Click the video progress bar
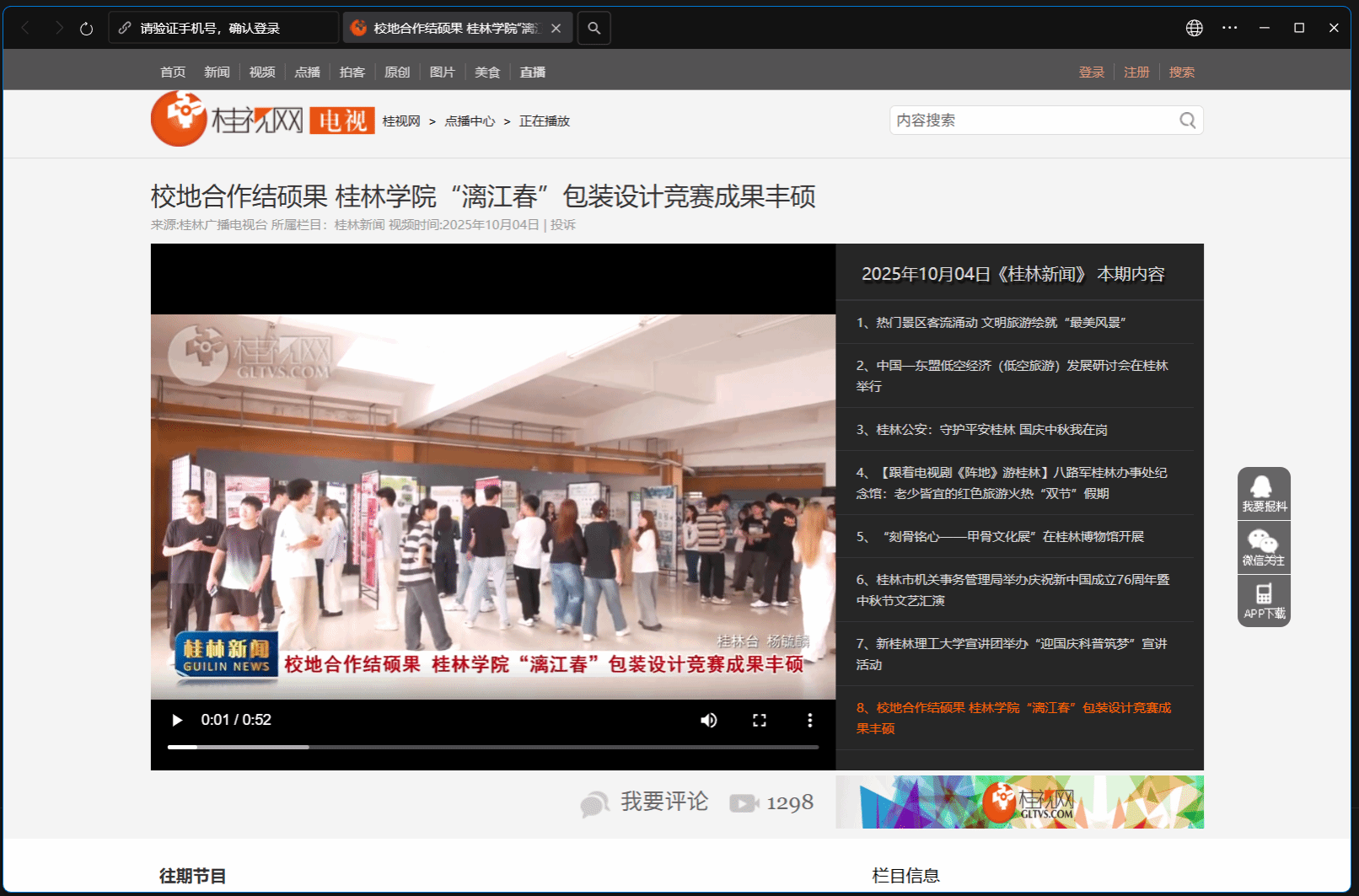 pos(492,747)
